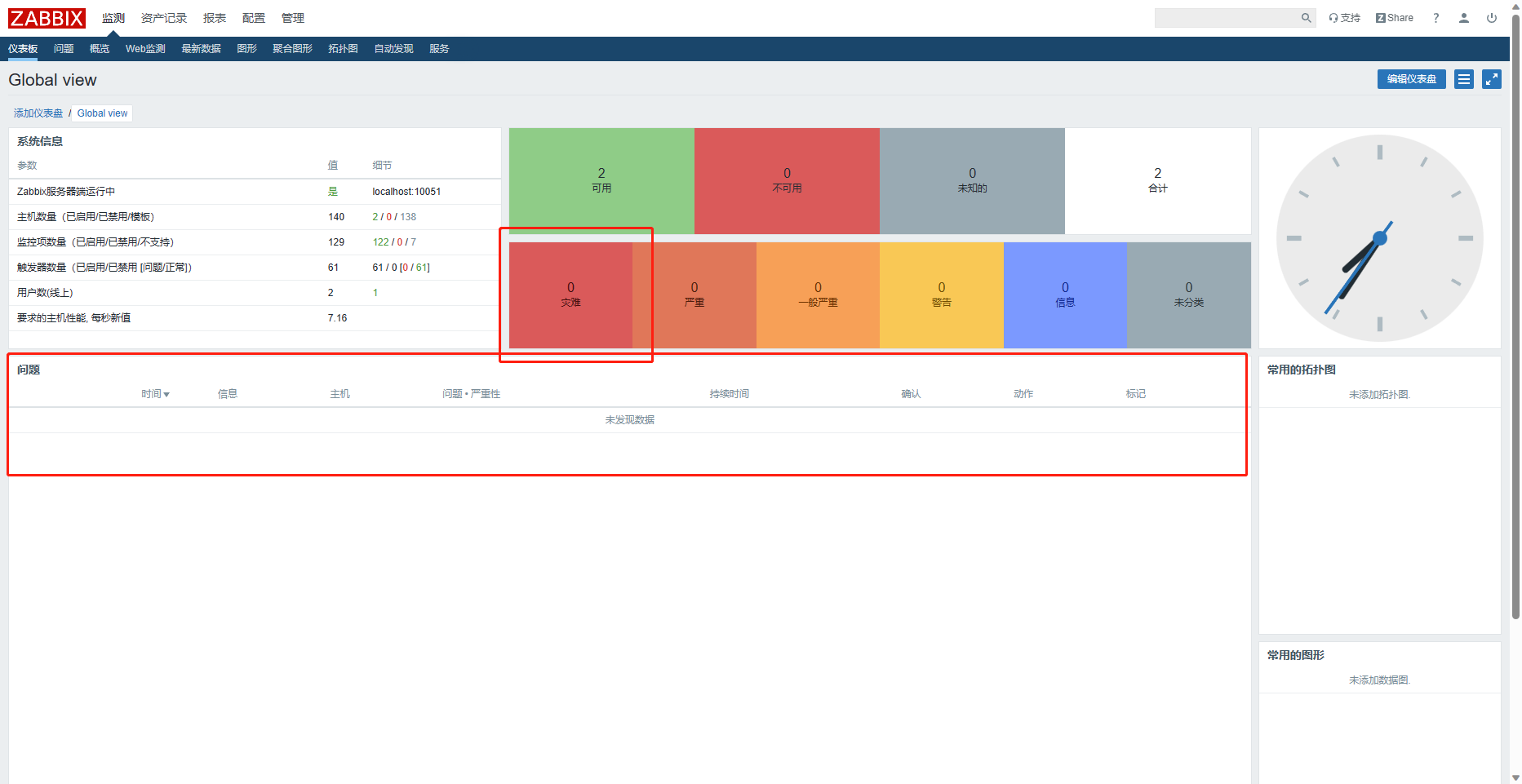Click the 监控项数量 row label
This screenshot has width=1522, height=784.
pyautogui.click(x=95, y=242)
